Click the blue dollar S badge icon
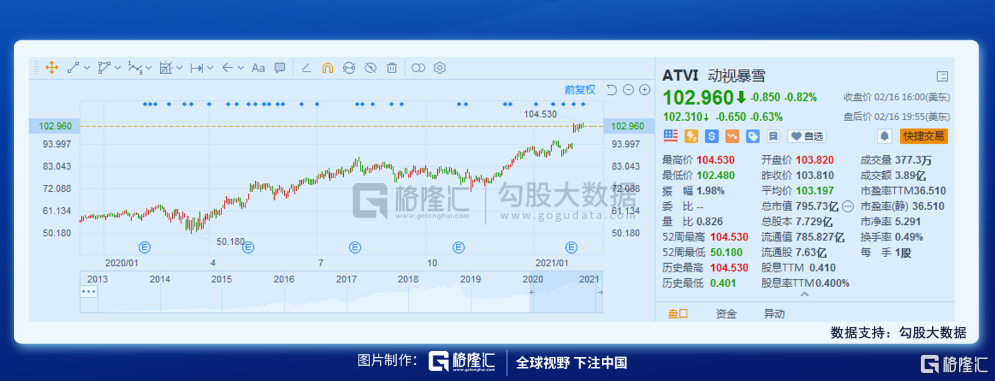The image size is (995, 381). [x=712, y=136]
